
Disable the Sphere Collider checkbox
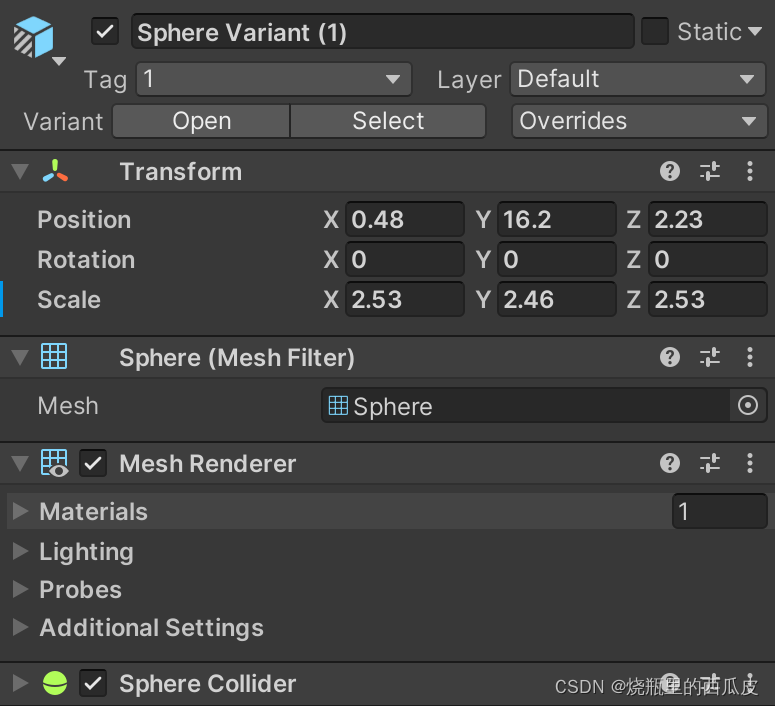tap(93, 683)
